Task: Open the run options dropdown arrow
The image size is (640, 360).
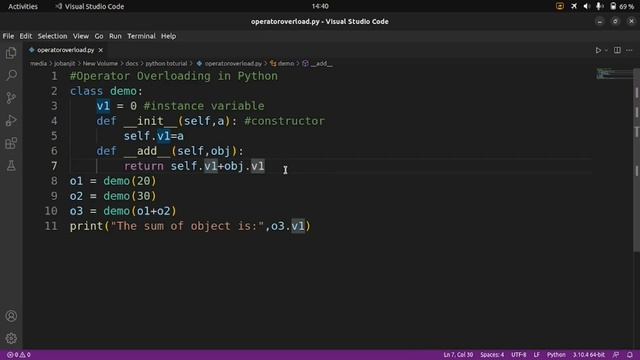Action: pyautogui.click(x=606, y=50)
